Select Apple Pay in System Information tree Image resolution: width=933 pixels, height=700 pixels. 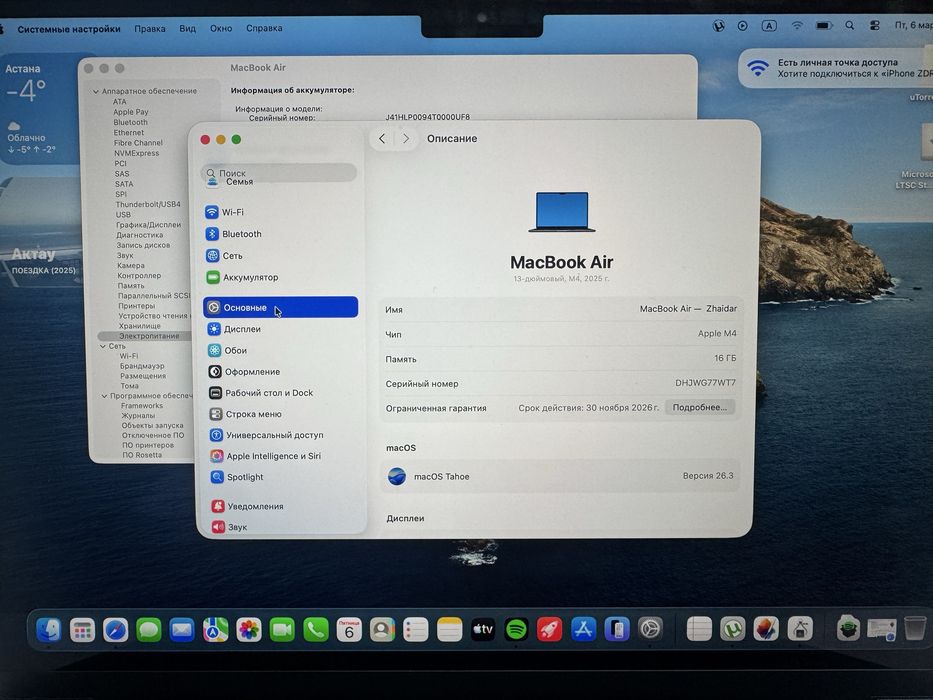[x=130, y=112]
